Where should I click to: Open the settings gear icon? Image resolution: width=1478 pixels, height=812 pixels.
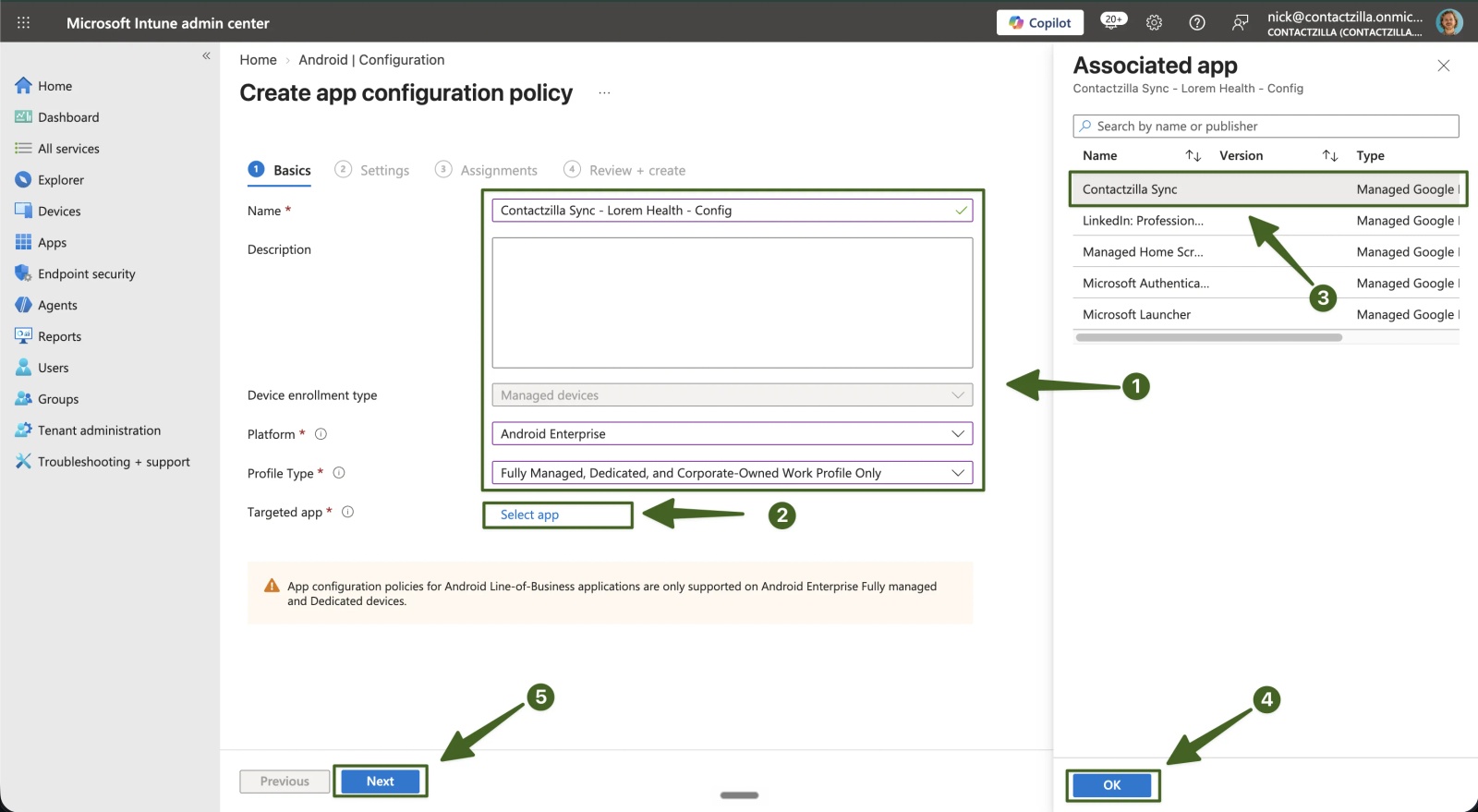(x=1154, y=22)
